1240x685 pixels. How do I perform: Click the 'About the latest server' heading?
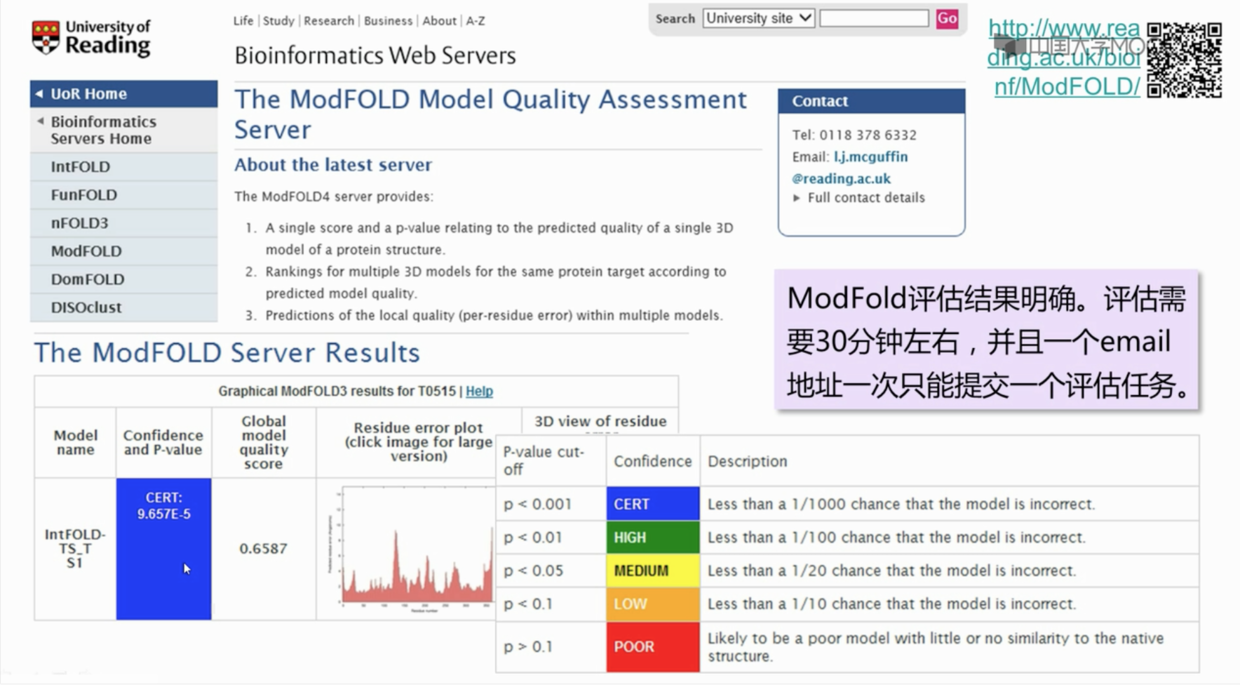(x=333, y=165)
